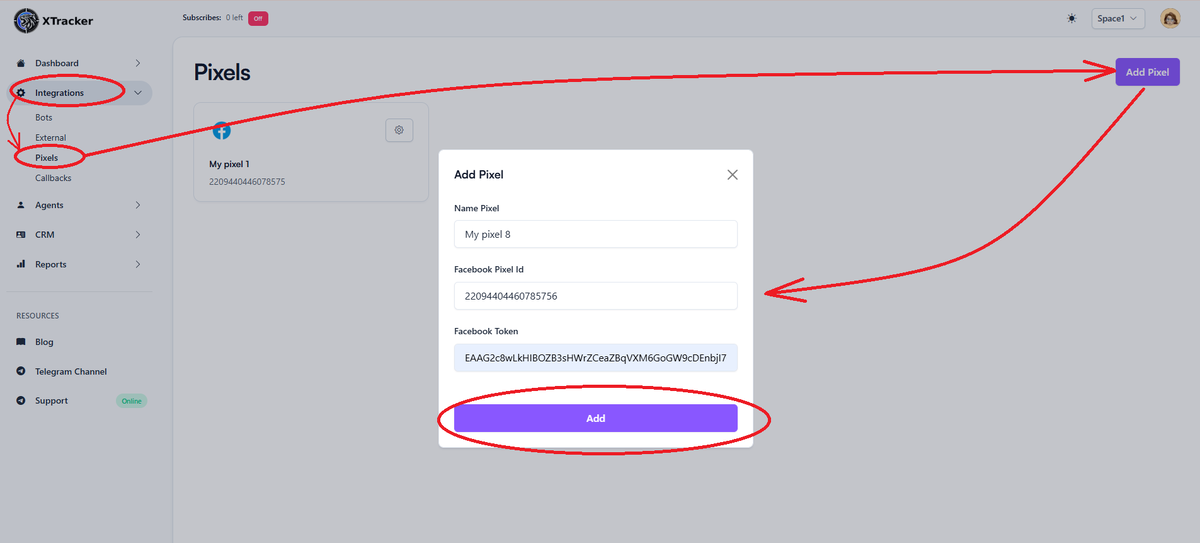Screen dimensions: 1200x543
Task: Open the Space1 workspace dropdown
Action: 1117,18
